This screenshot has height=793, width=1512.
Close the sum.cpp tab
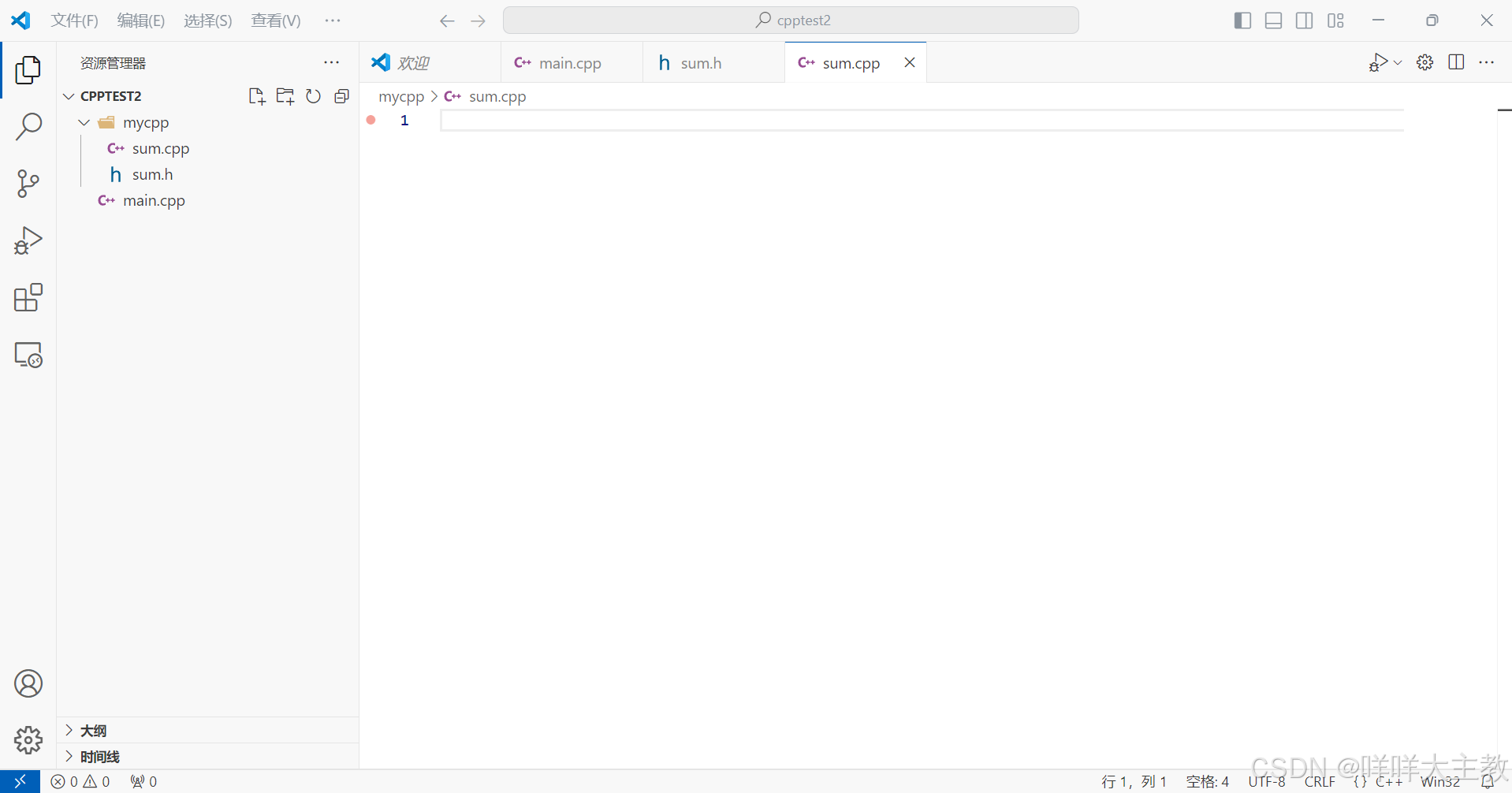point(909,62)
